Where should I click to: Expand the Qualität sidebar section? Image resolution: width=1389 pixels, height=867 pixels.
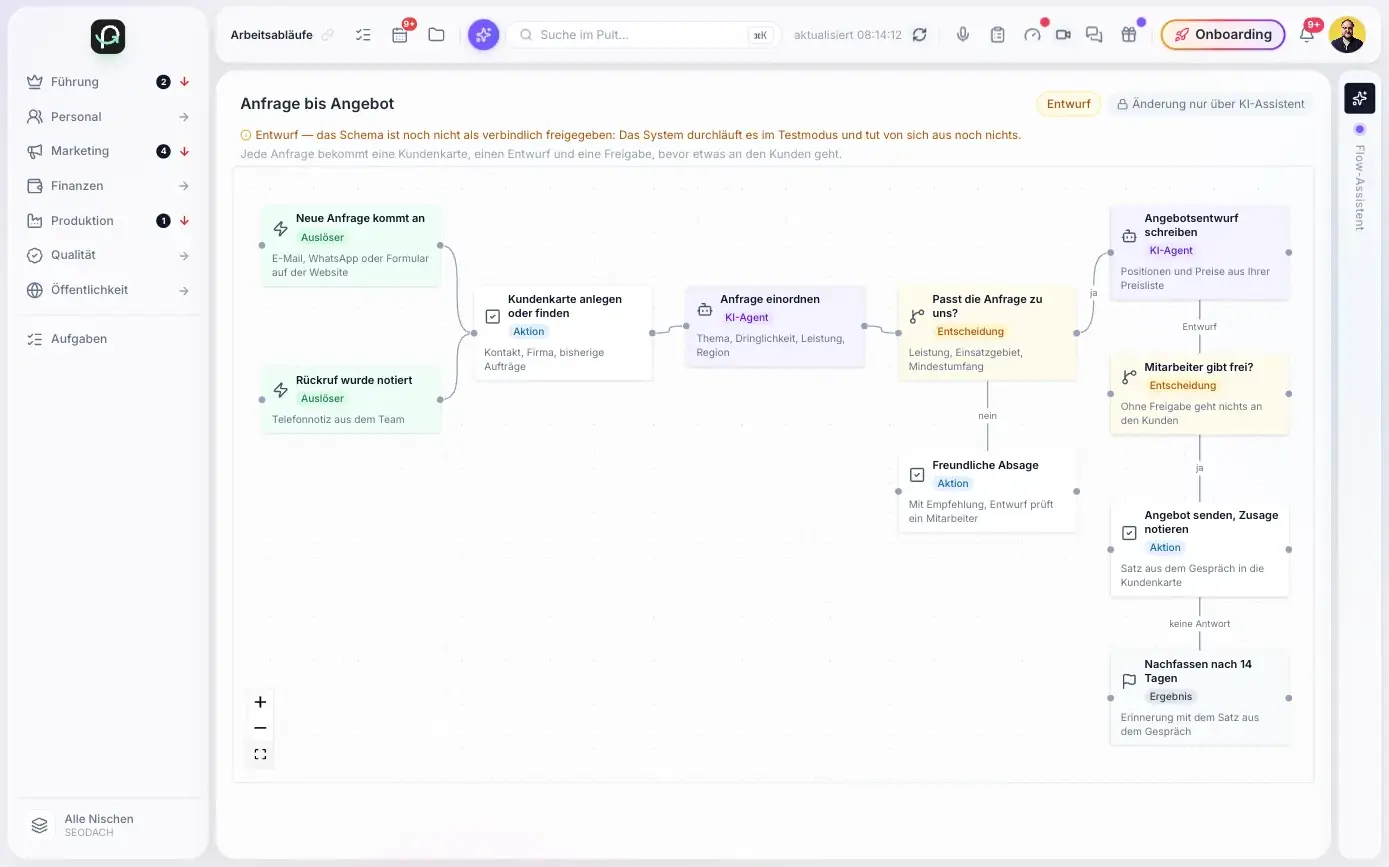[x=108, y=255]
